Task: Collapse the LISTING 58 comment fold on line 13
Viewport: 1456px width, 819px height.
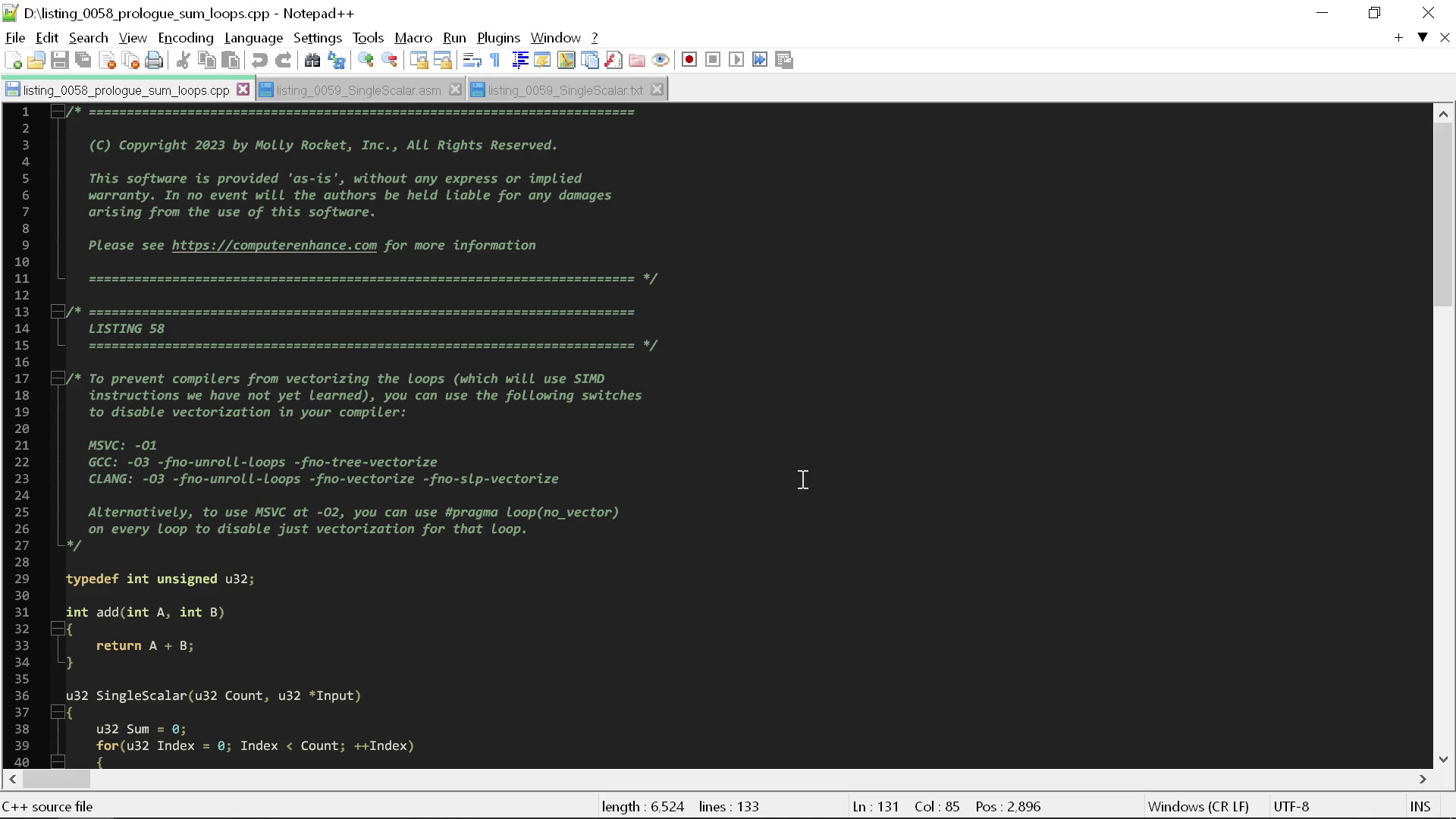Action: tap(58, 312)
